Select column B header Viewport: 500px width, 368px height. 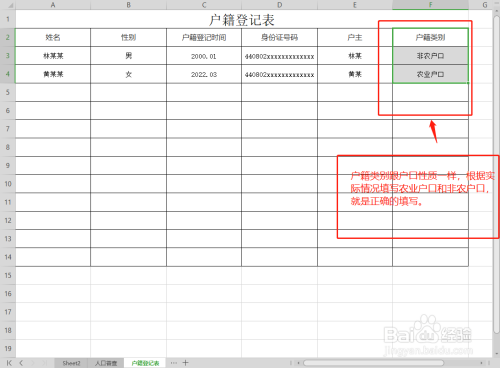click(128, 5)
